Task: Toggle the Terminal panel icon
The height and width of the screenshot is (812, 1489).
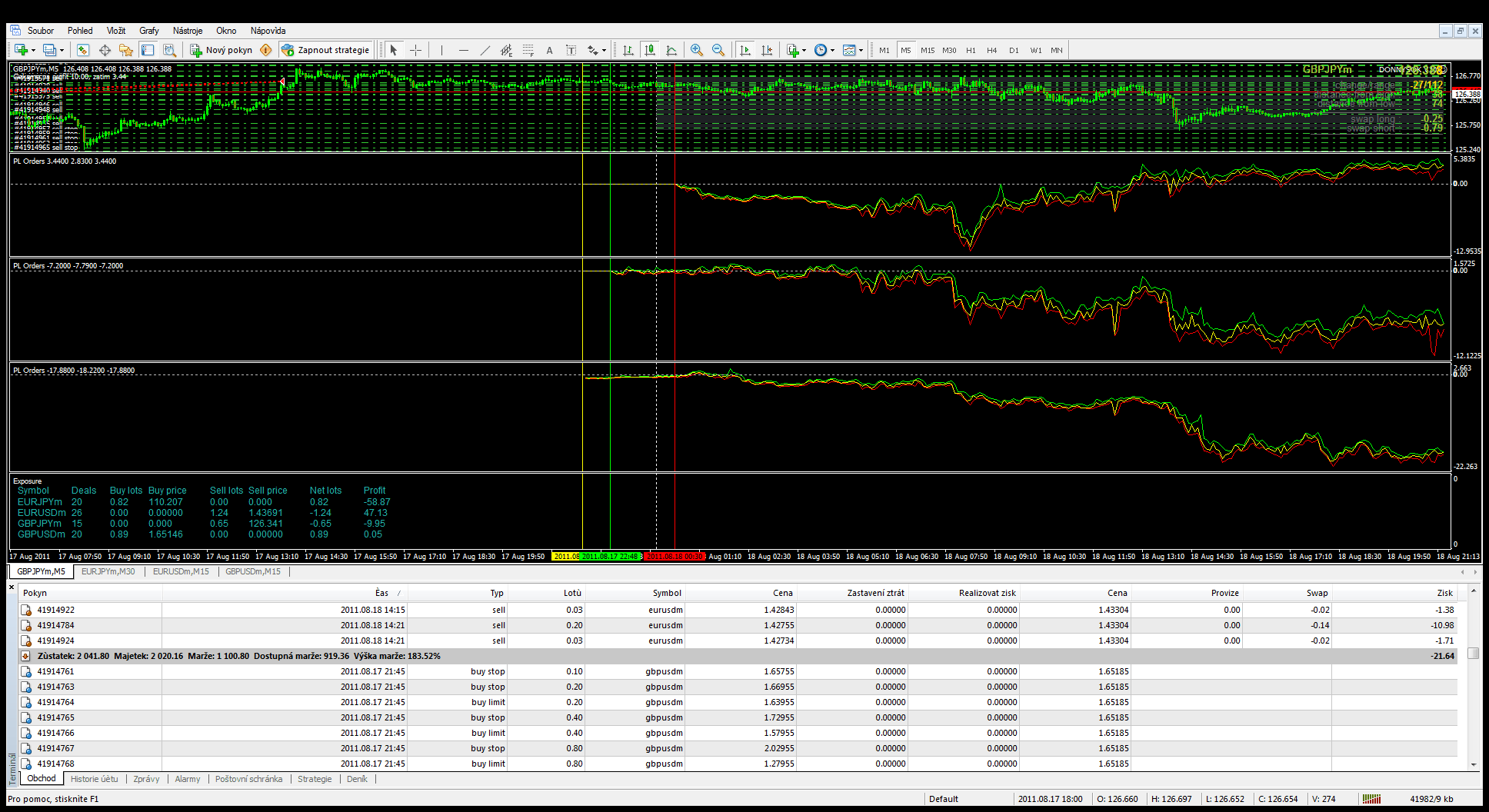Action: 148,50
